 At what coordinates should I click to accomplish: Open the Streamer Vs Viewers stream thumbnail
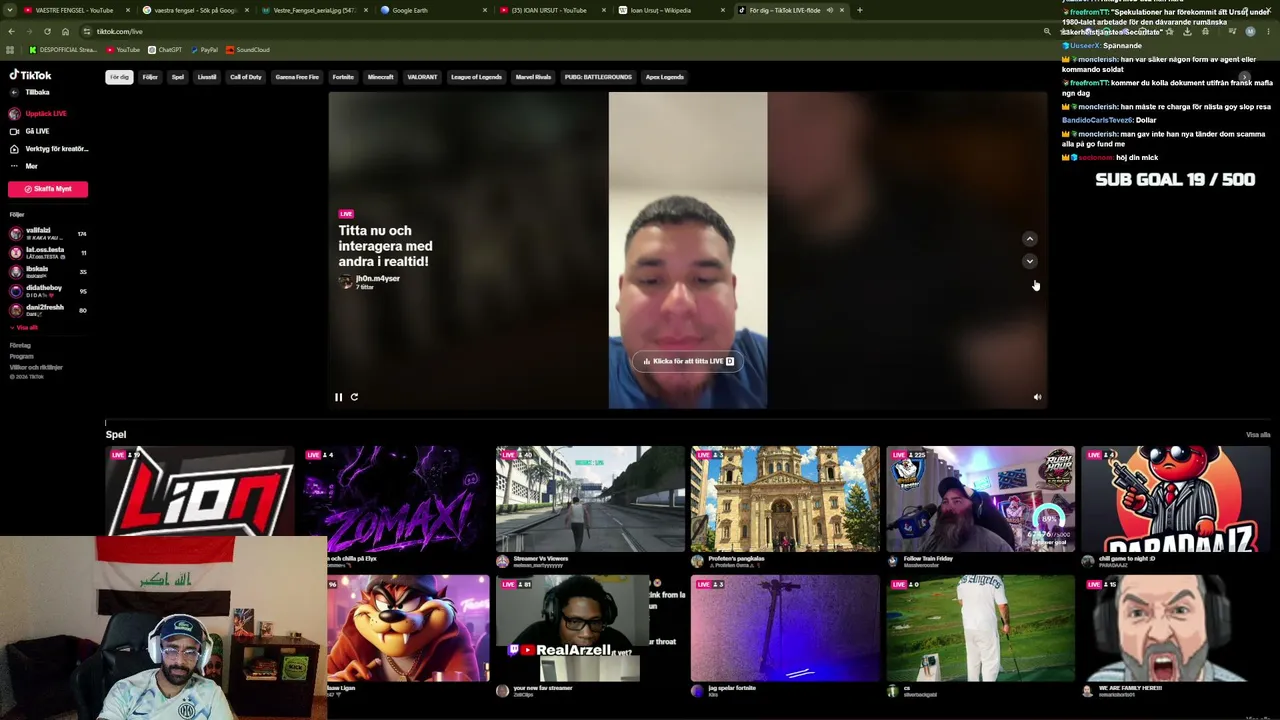coord(590,499)
